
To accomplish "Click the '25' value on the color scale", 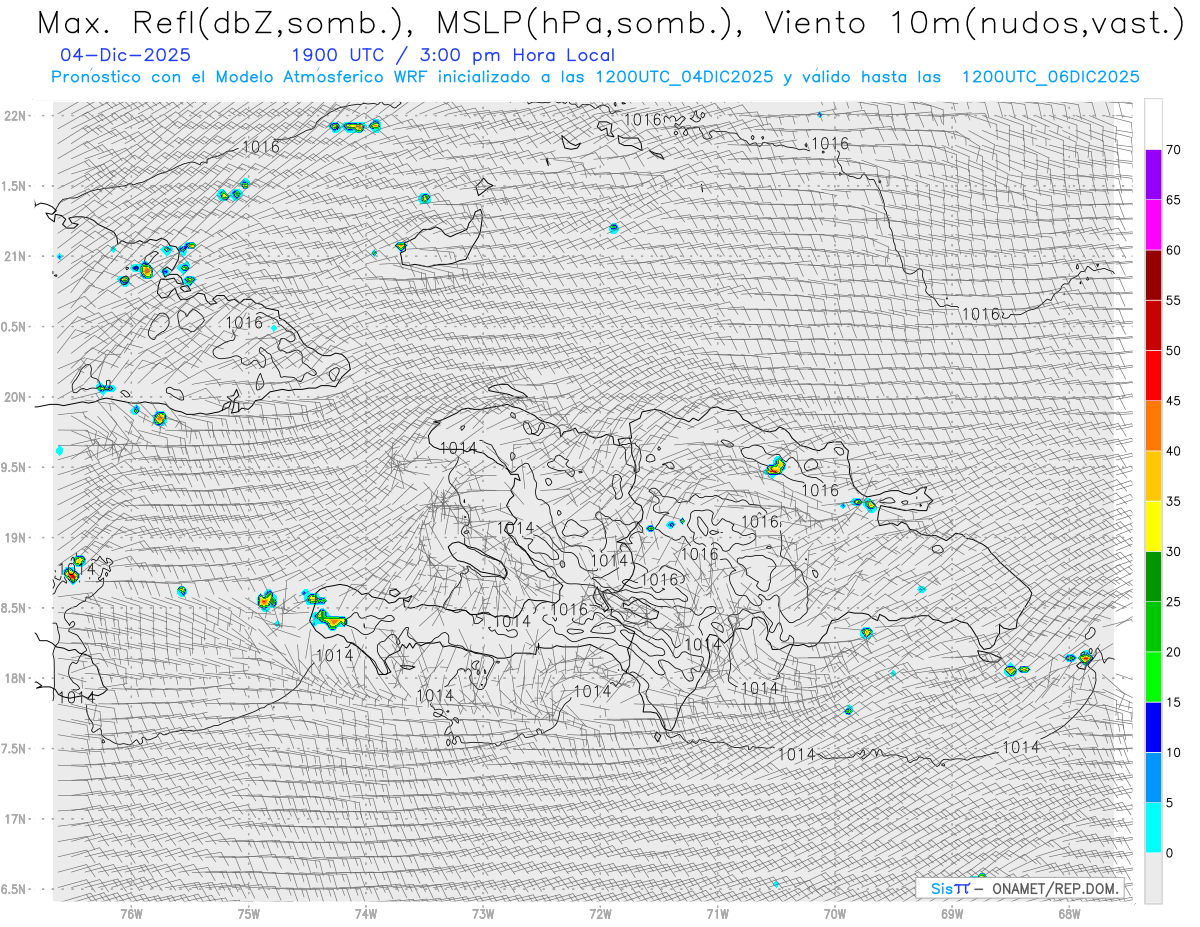I will coord(1173,602).
